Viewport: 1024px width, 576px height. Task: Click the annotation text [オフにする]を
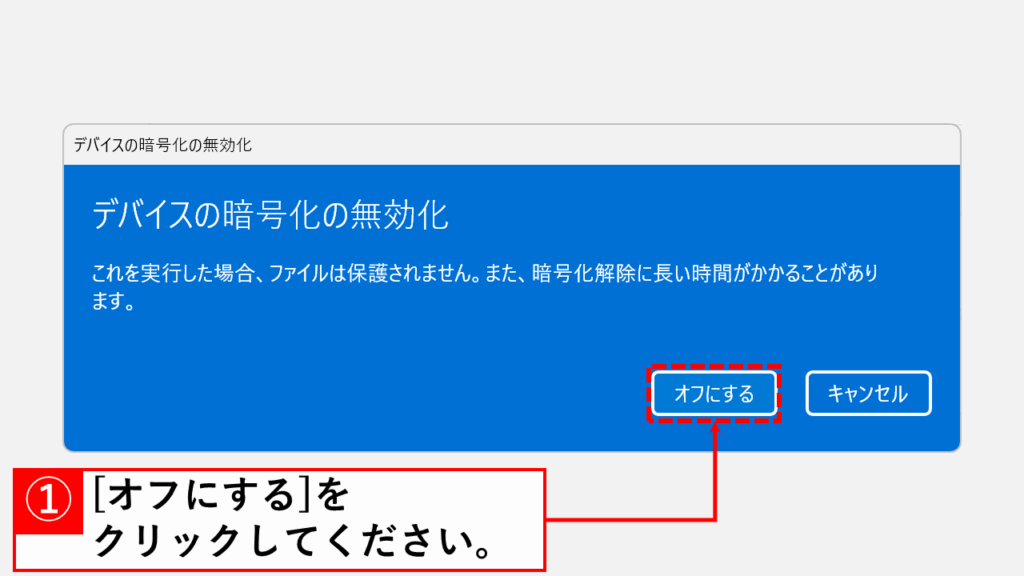pyautogui.click(x=221, y=494)
